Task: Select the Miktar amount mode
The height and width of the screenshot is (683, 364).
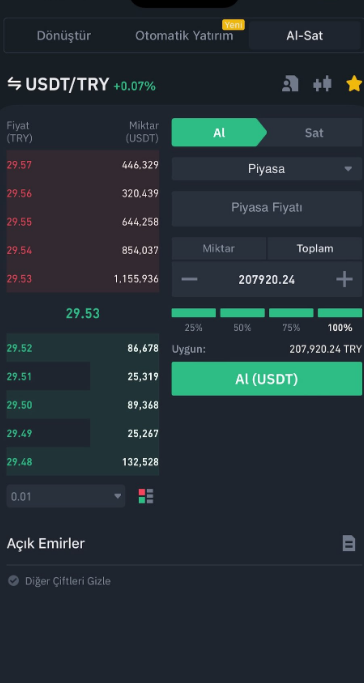Action: [219, 249]
